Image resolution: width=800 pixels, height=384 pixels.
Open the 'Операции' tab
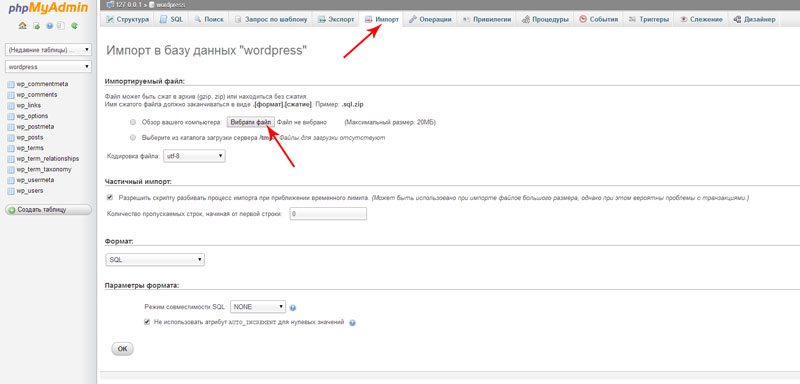point(430,19)
